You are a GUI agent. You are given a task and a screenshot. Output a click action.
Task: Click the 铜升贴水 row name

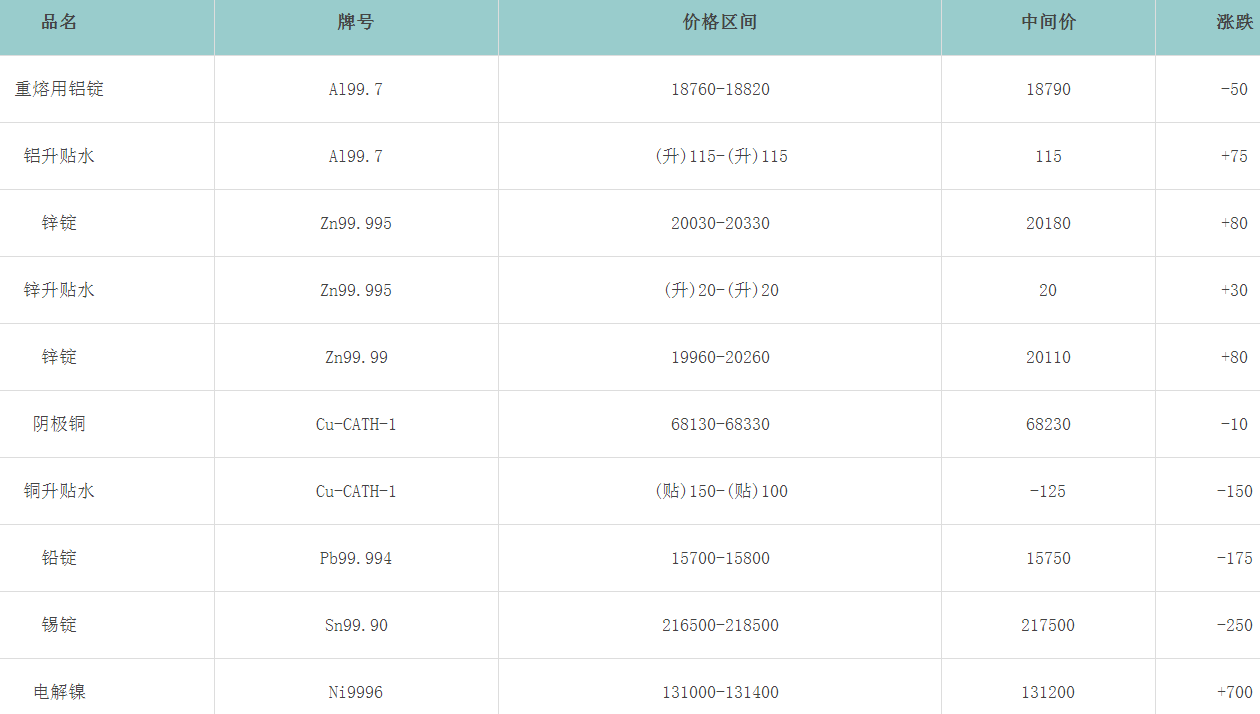[x=59, y=491]
